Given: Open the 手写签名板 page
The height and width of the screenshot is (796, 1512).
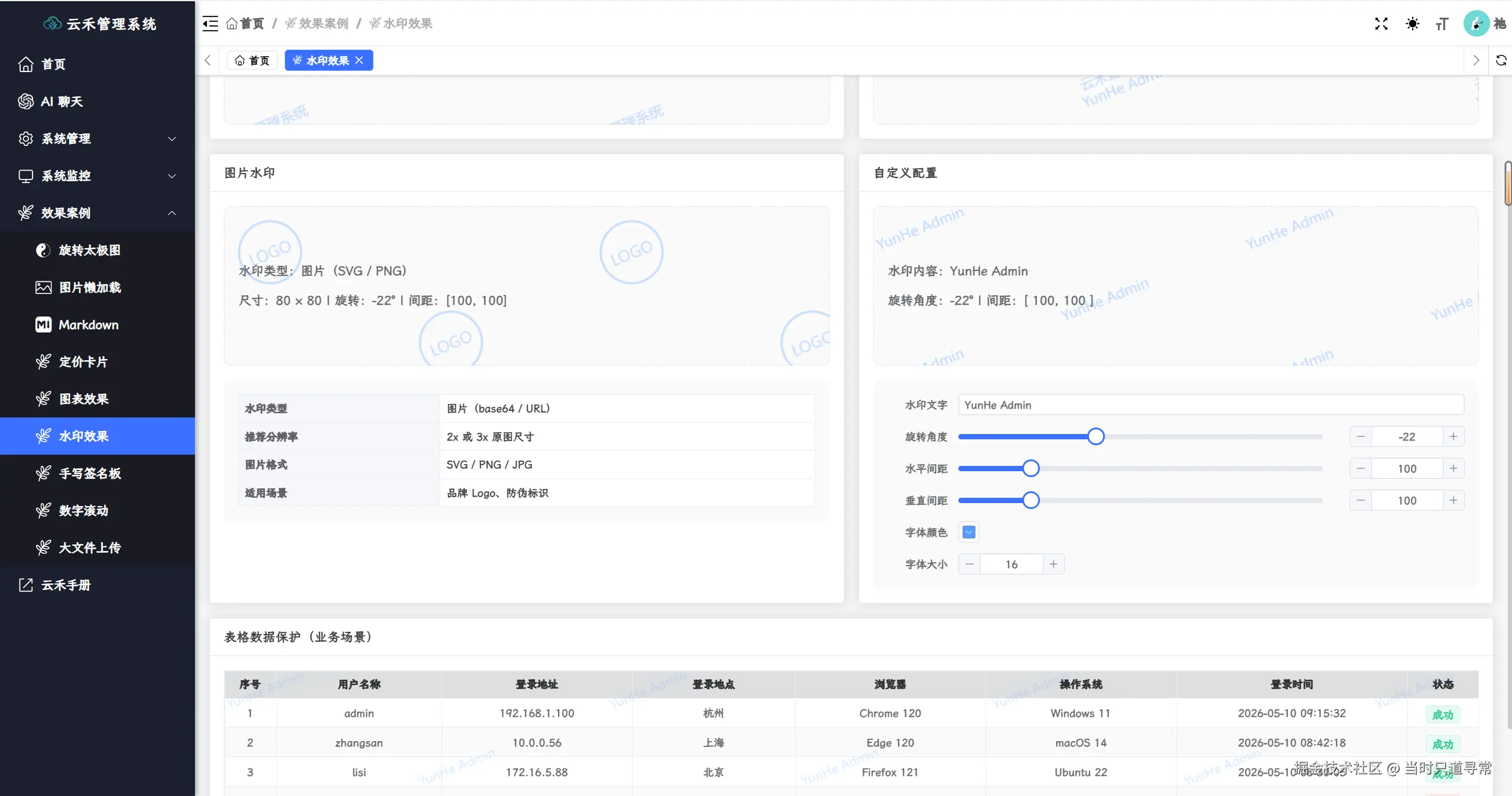Looking at the screenshot, I should pos(97,474).
